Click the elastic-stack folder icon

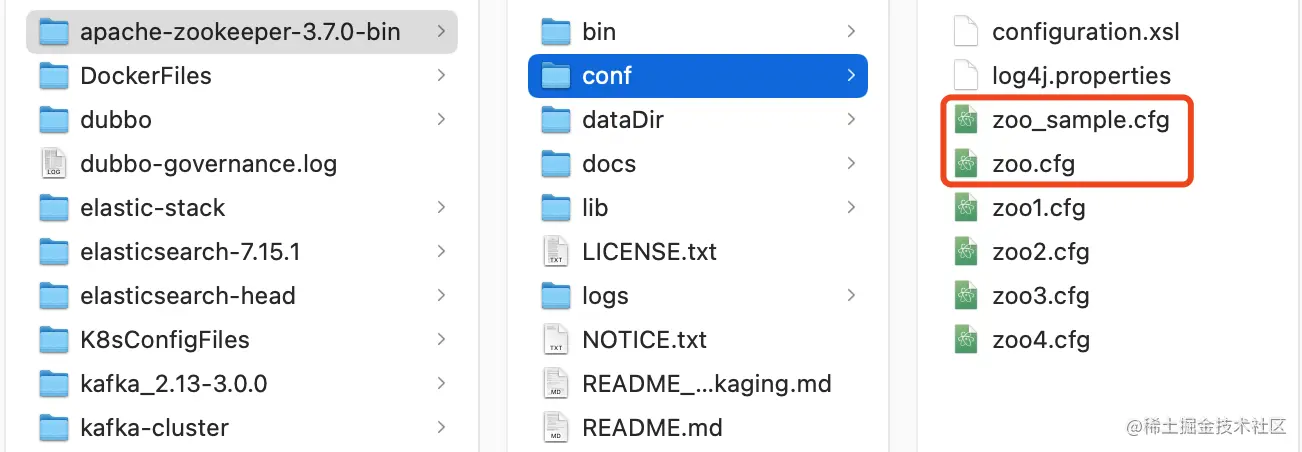coord(53,208)
